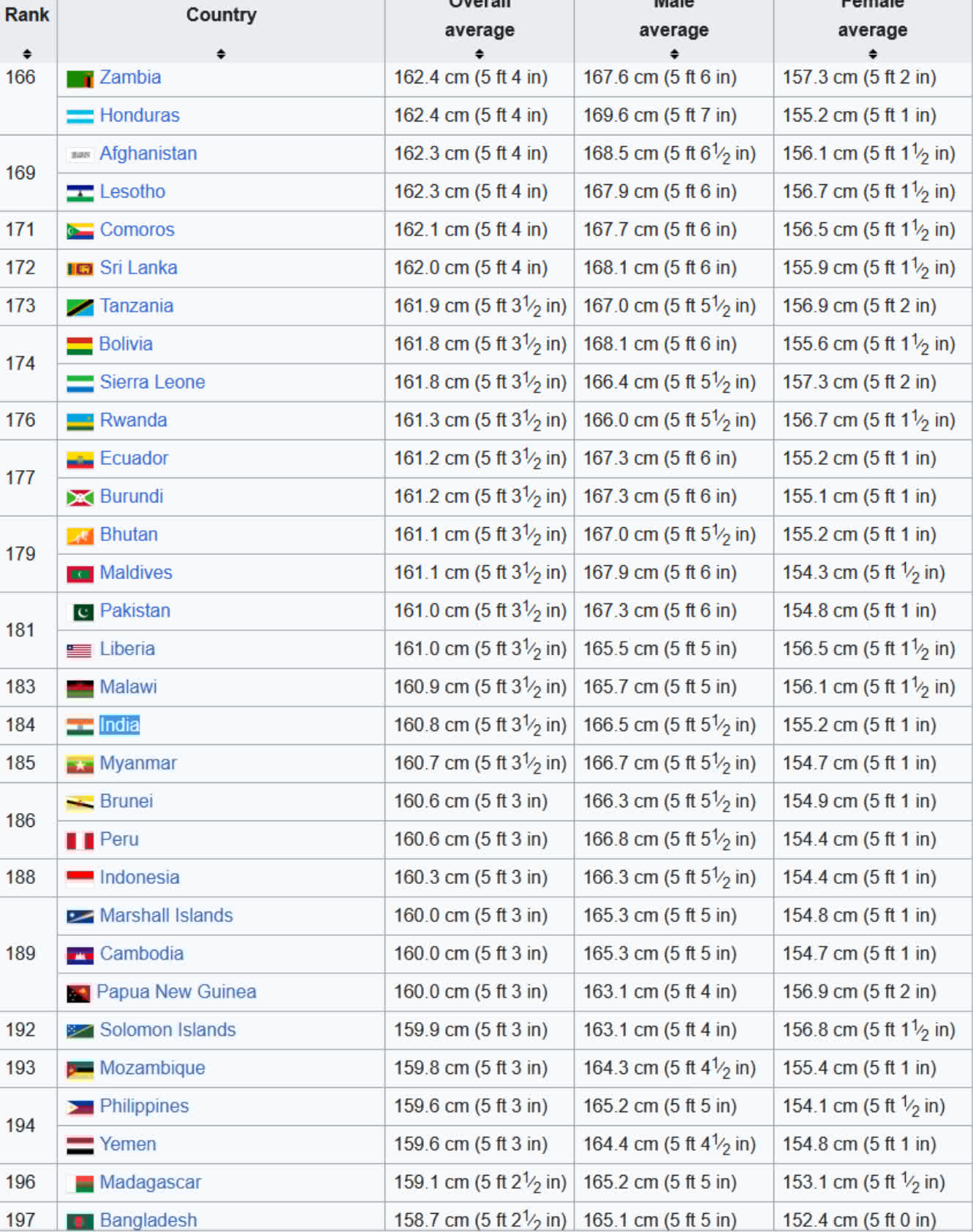Click the Zambia flag icon
The width and height of the screenshot is (973, 1232).
(x=80, y=78)
